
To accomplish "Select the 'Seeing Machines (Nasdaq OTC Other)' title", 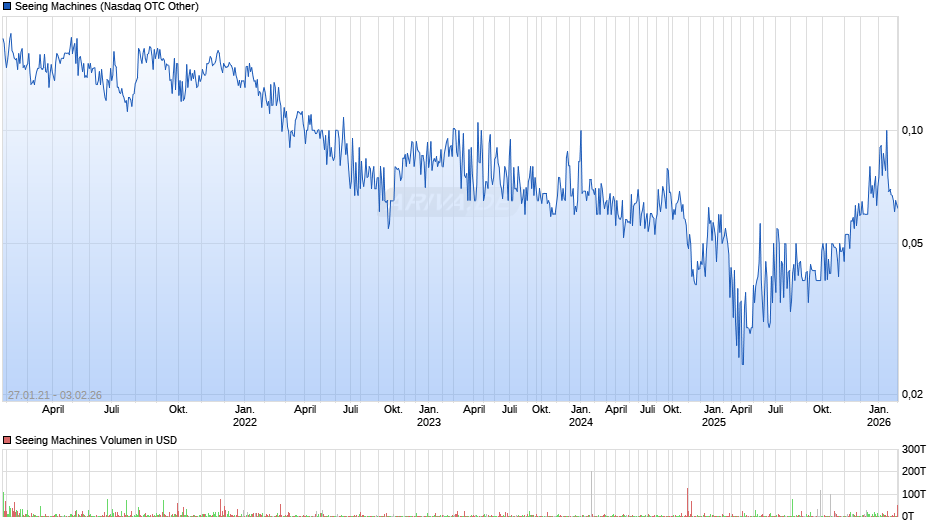I will pyautogui.click(x=107, y=7).
